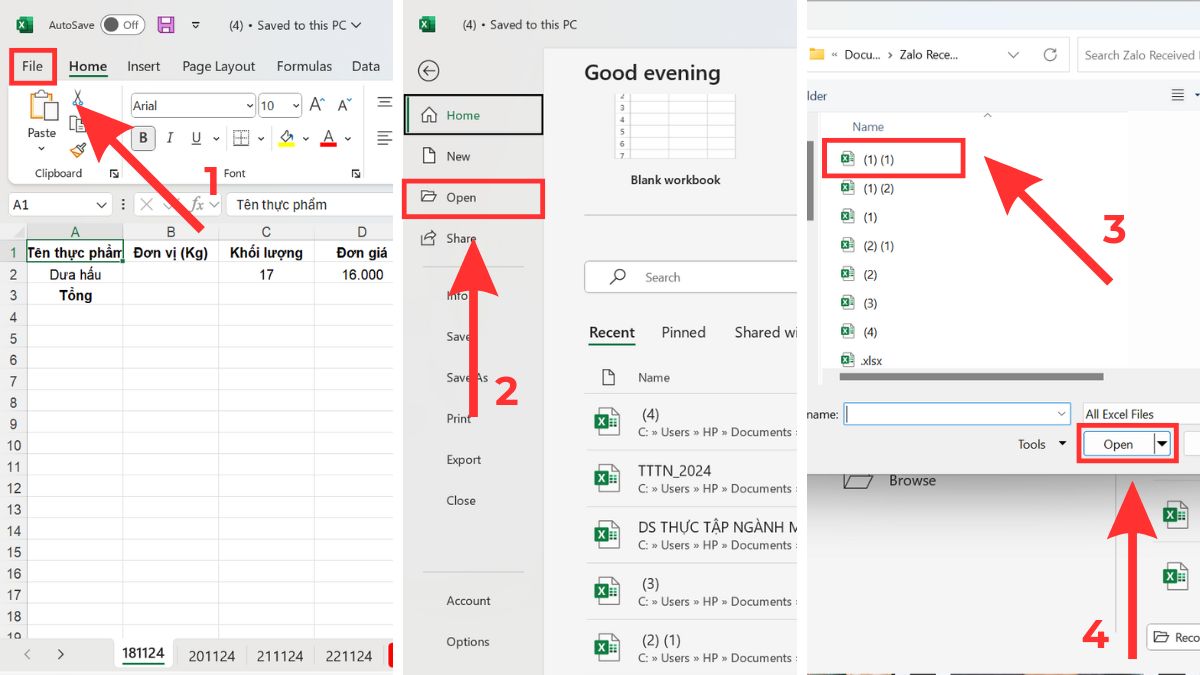Select Open in the Backstage sidebar
The image size is (1200, 675).
click(x=474, y=197)
